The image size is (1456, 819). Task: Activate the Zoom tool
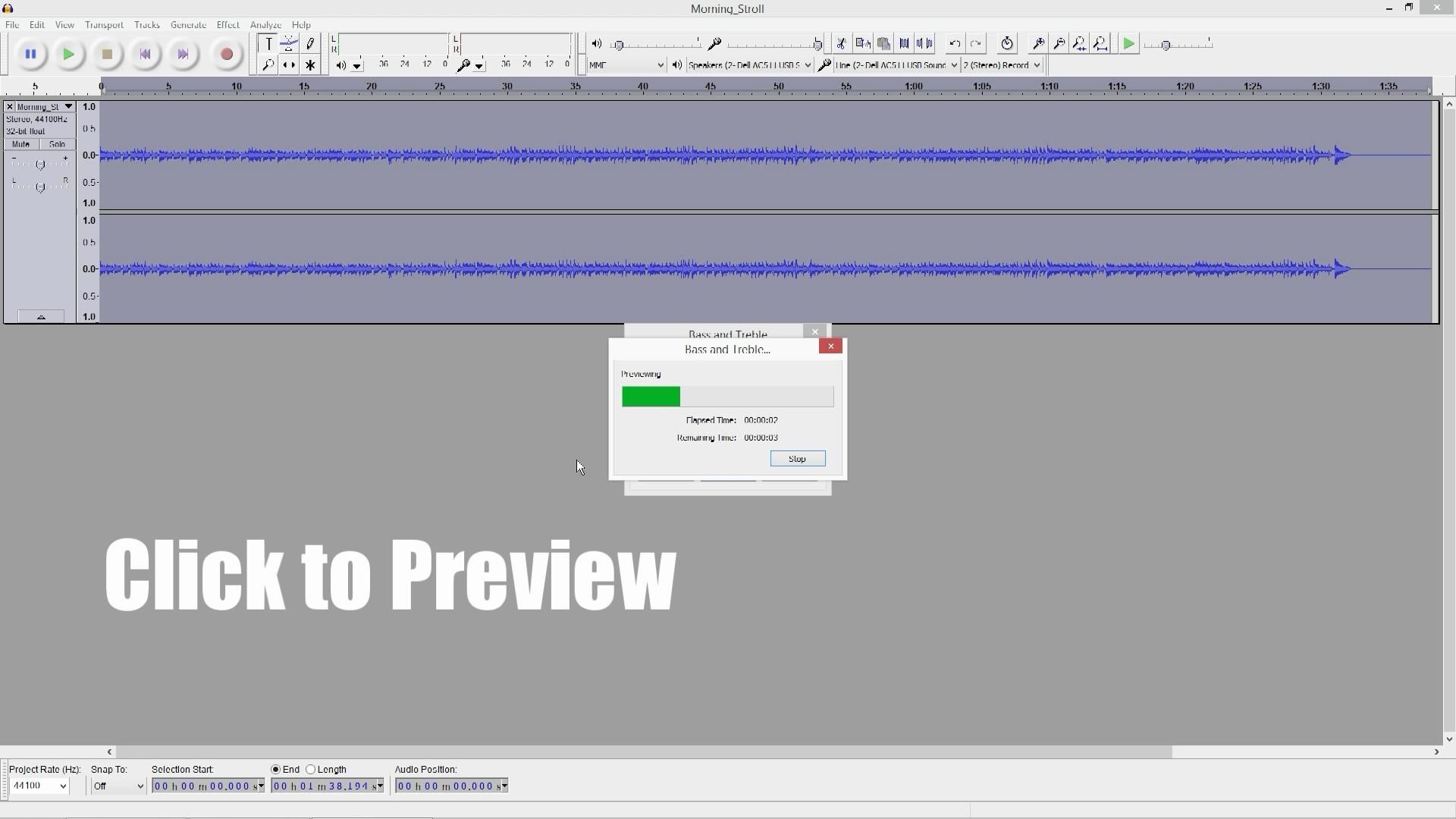pyautogui.click(x=268, y=64)
